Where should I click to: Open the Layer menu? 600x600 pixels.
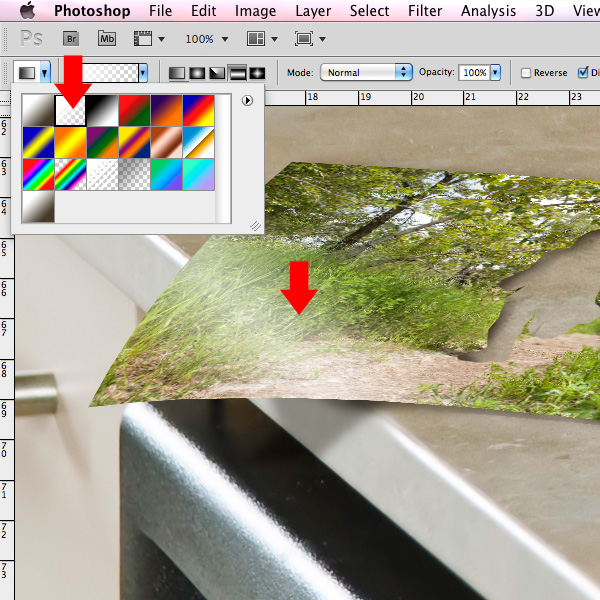(313, 11)
